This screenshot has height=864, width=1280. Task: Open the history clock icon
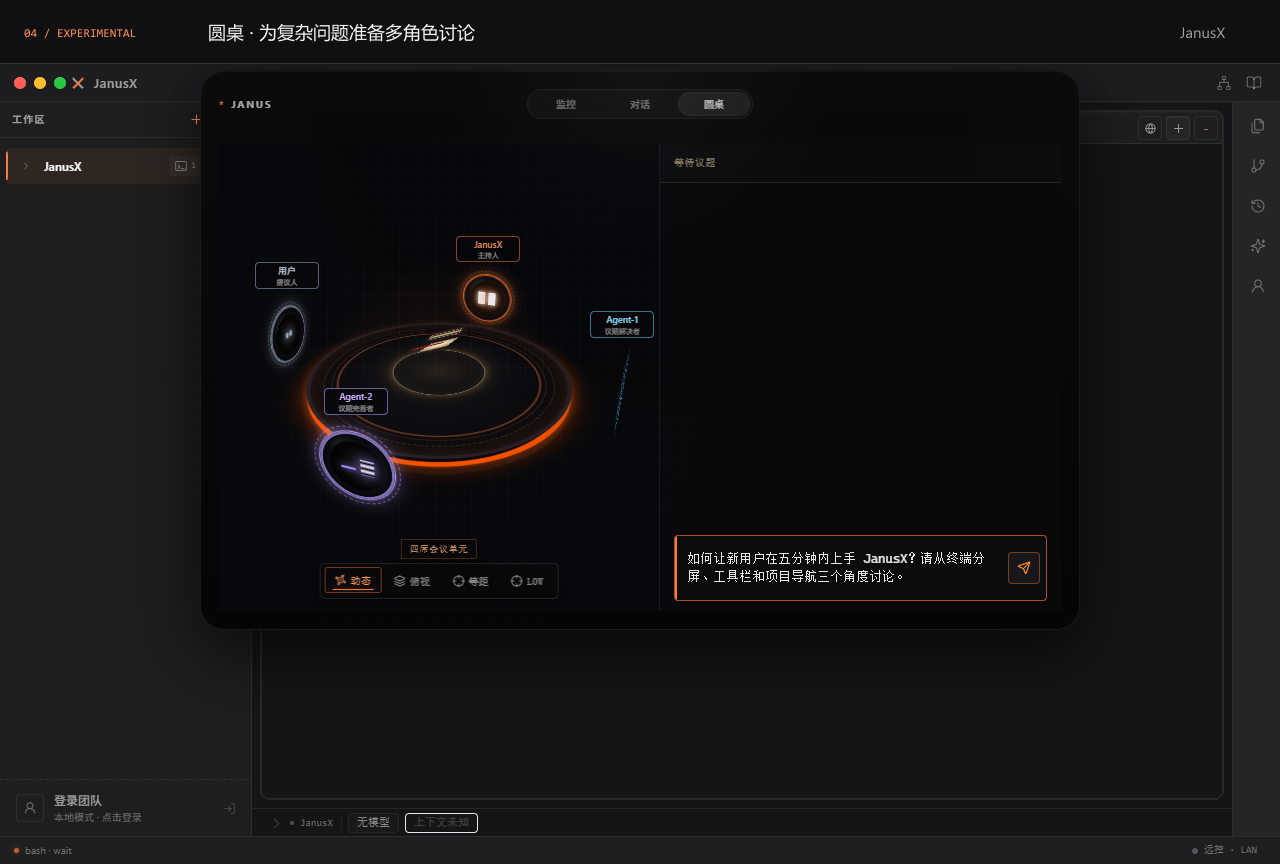1258,206
